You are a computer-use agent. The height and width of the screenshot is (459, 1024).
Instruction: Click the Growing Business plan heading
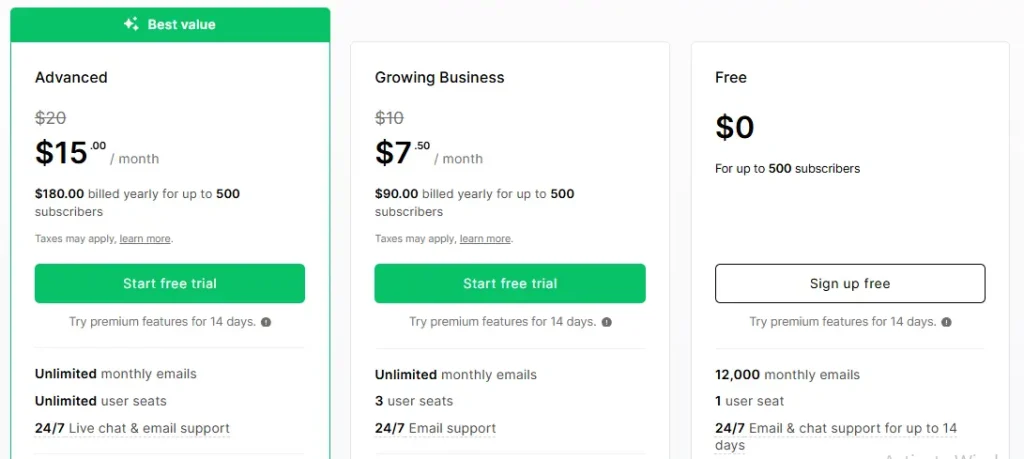[x=439, y=77]
